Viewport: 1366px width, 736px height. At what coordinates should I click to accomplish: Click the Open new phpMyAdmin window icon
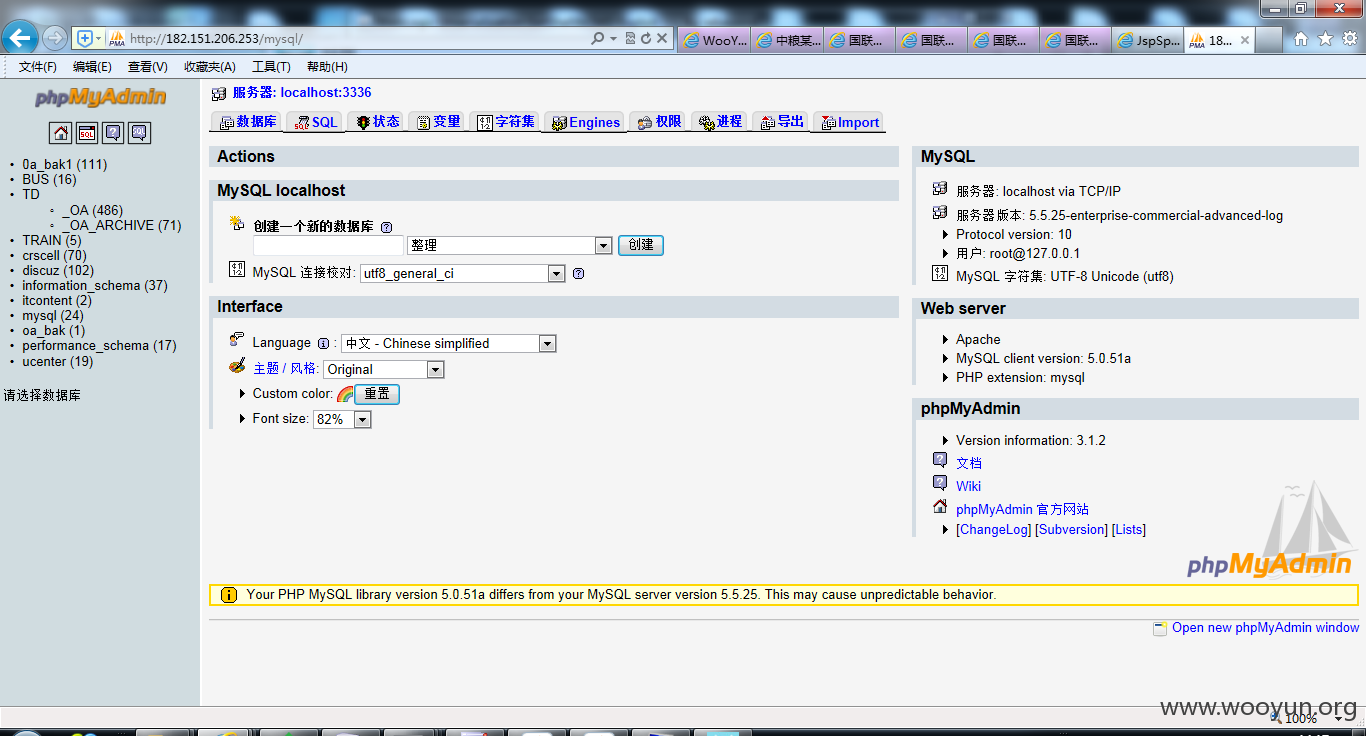1160,628
